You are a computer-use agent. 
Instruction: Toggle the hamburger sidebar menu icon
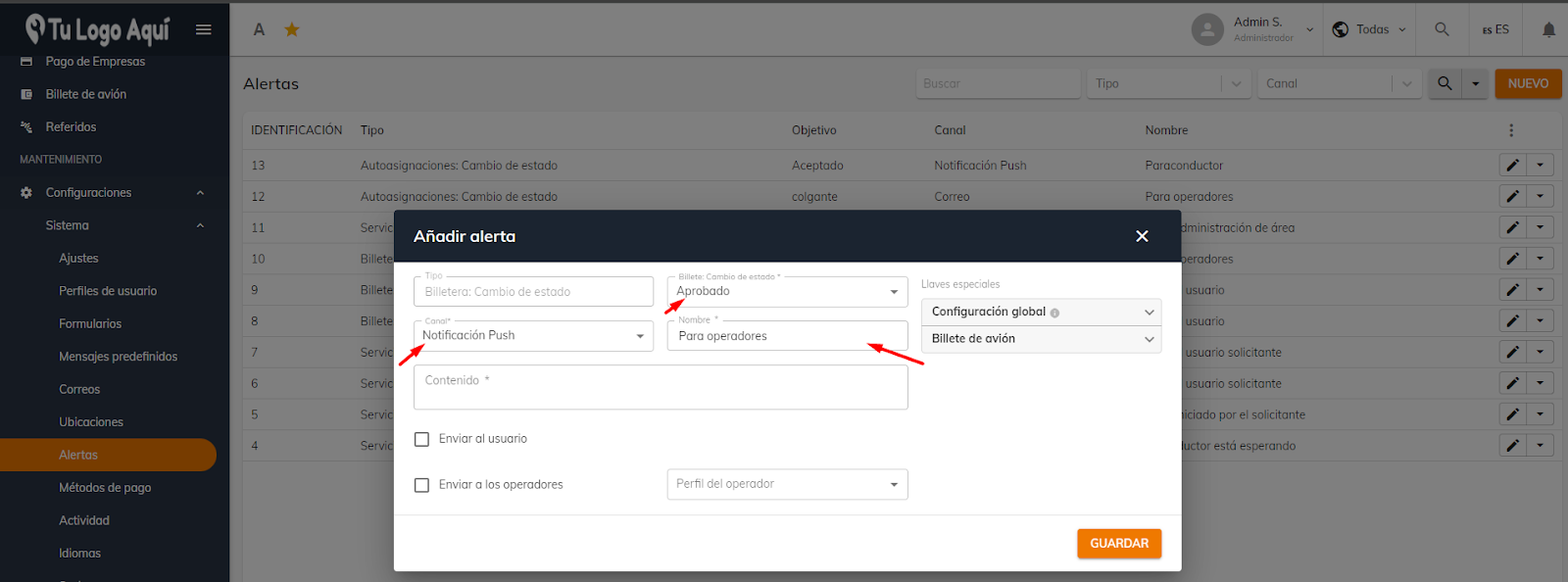coord(203,29)
